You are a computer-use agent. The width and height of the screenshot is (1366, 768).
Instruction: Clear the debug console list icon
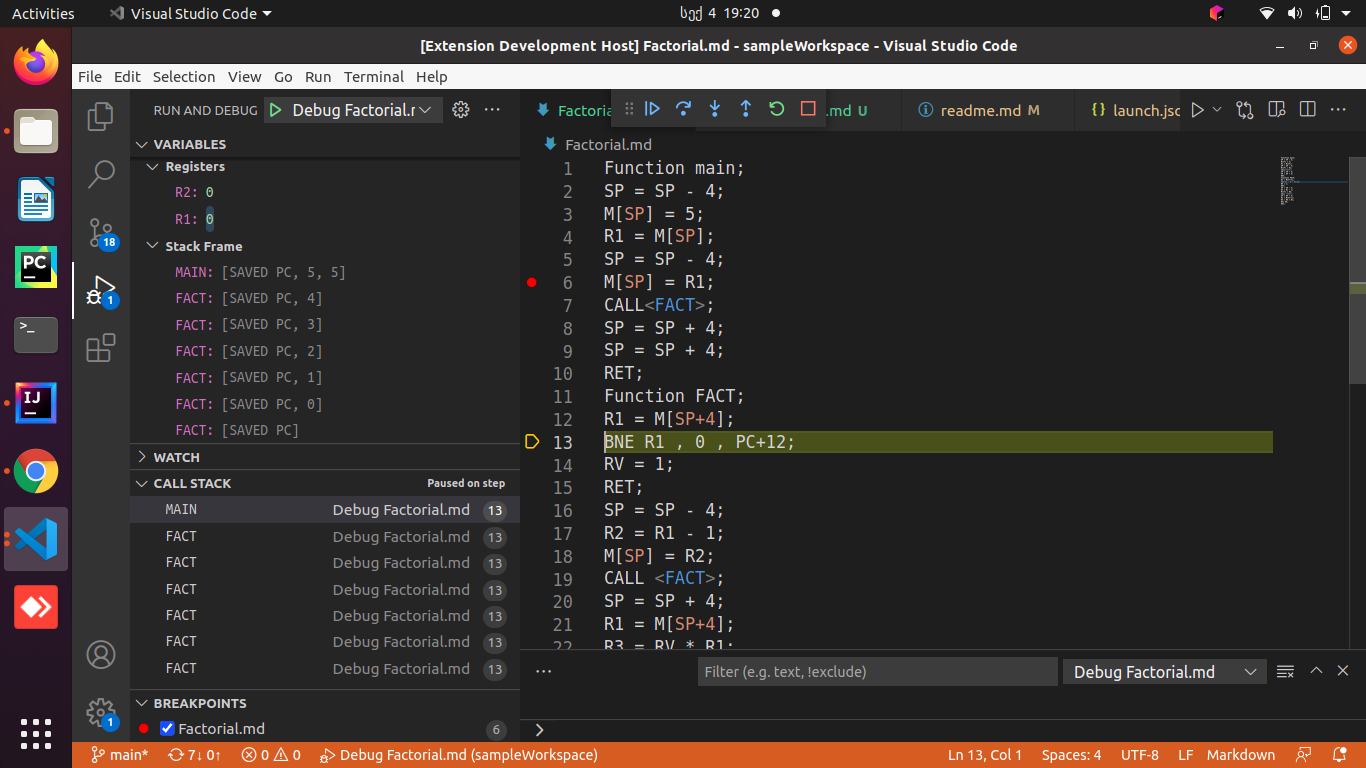pyautogui.click(x=1285, y=671)
